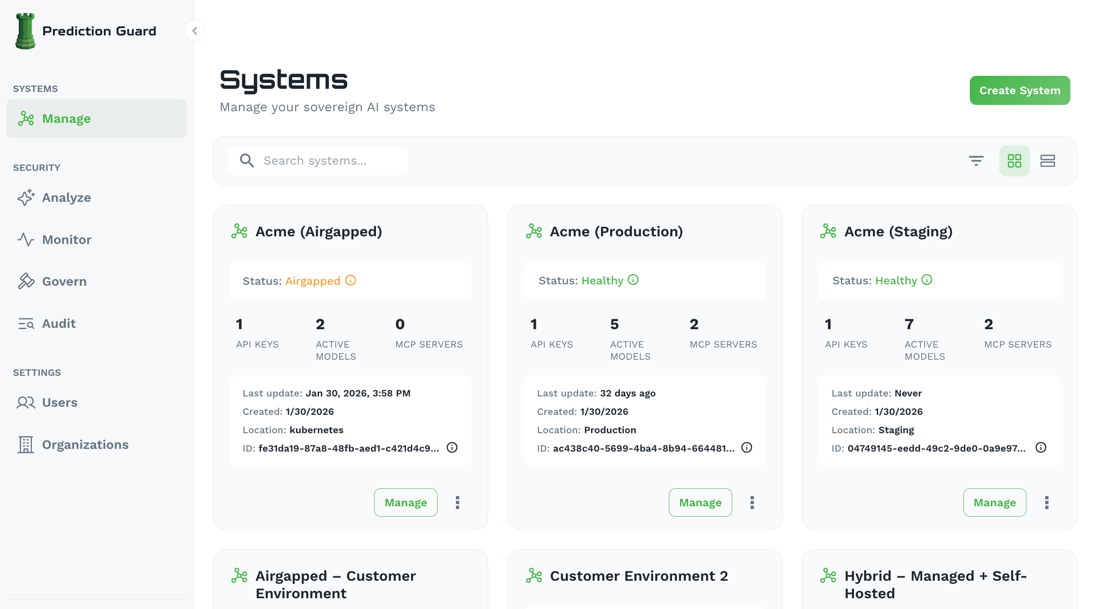Click the Acme (Production) card title
Screen dimensions: 1096x609
coord(616,231)
